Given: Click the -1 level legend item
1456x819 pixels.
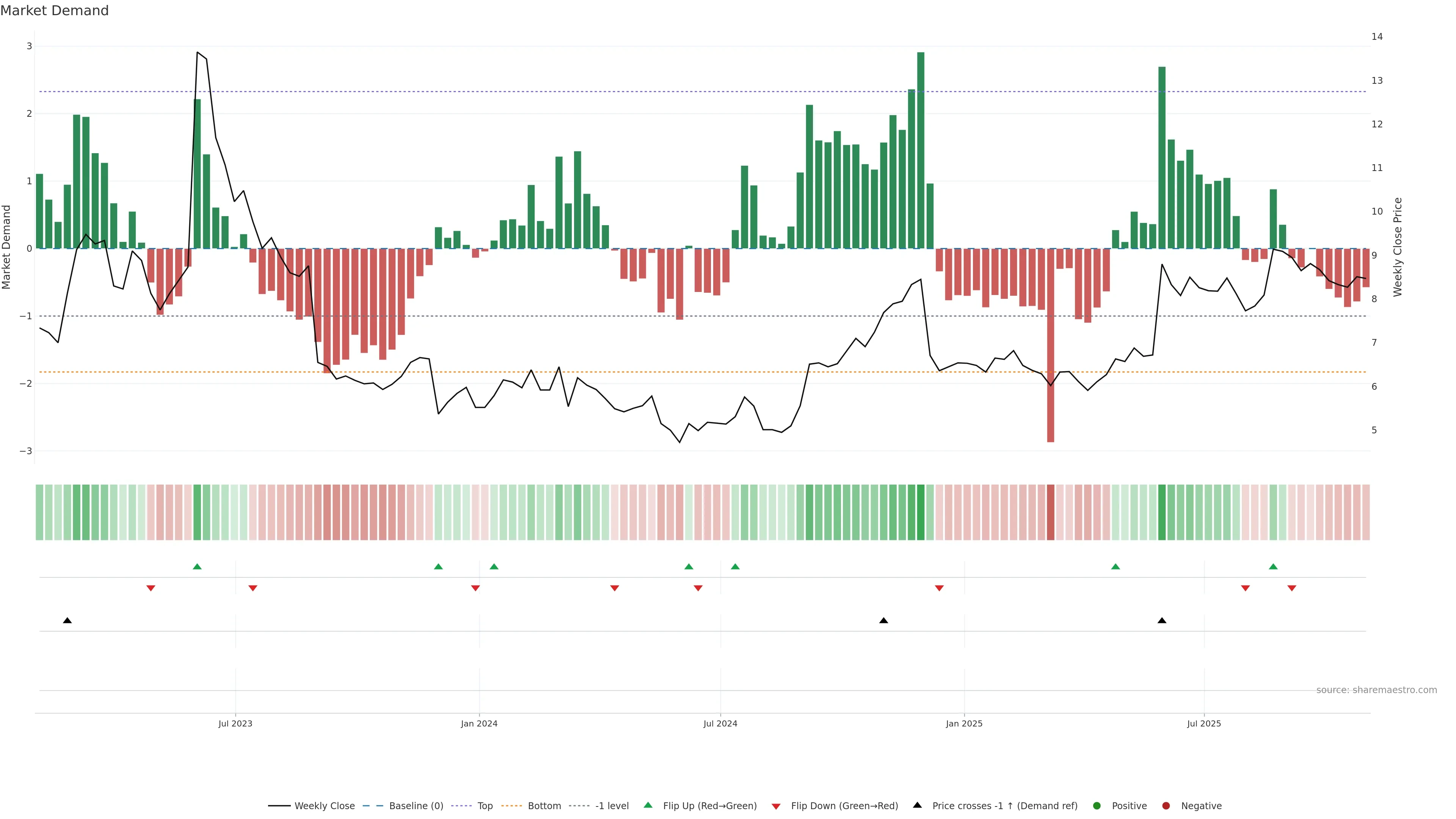Looking at the screenshot, I should click(612, 806).
